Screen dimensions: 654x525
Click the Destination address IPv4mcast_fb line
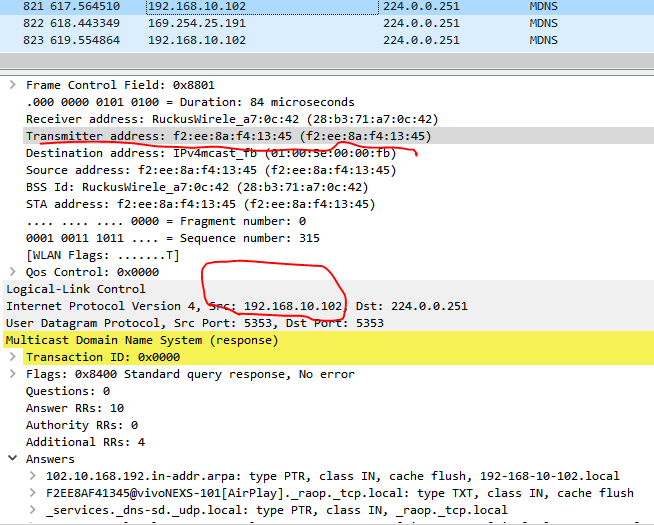coord(210,153)
